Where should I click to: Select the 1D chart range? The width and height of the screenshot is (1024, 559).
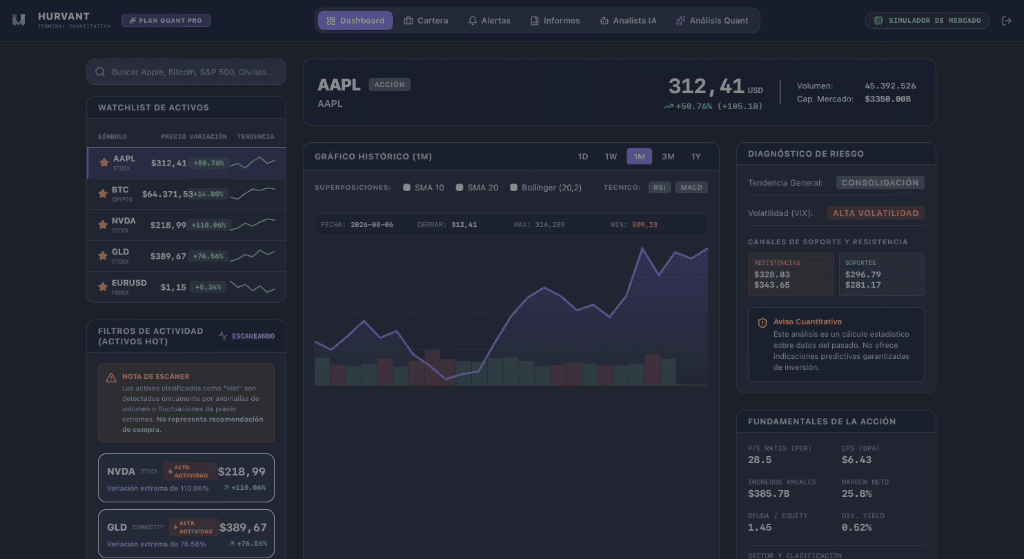pyautogui.click(x=583, y=156)
